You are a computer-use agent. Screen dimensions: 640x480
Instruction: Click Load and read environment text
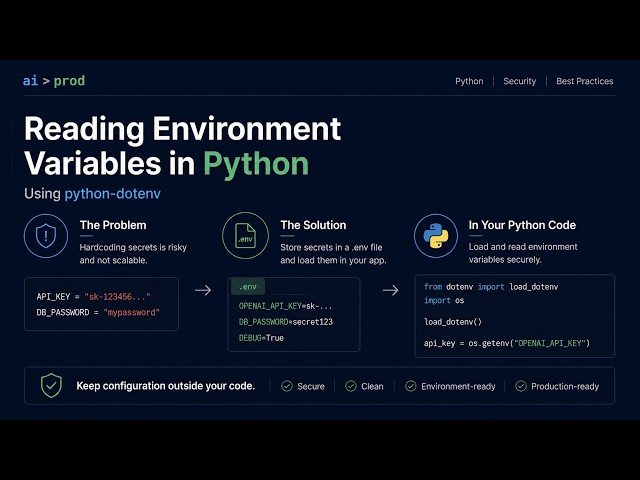[x=523, y=247]
